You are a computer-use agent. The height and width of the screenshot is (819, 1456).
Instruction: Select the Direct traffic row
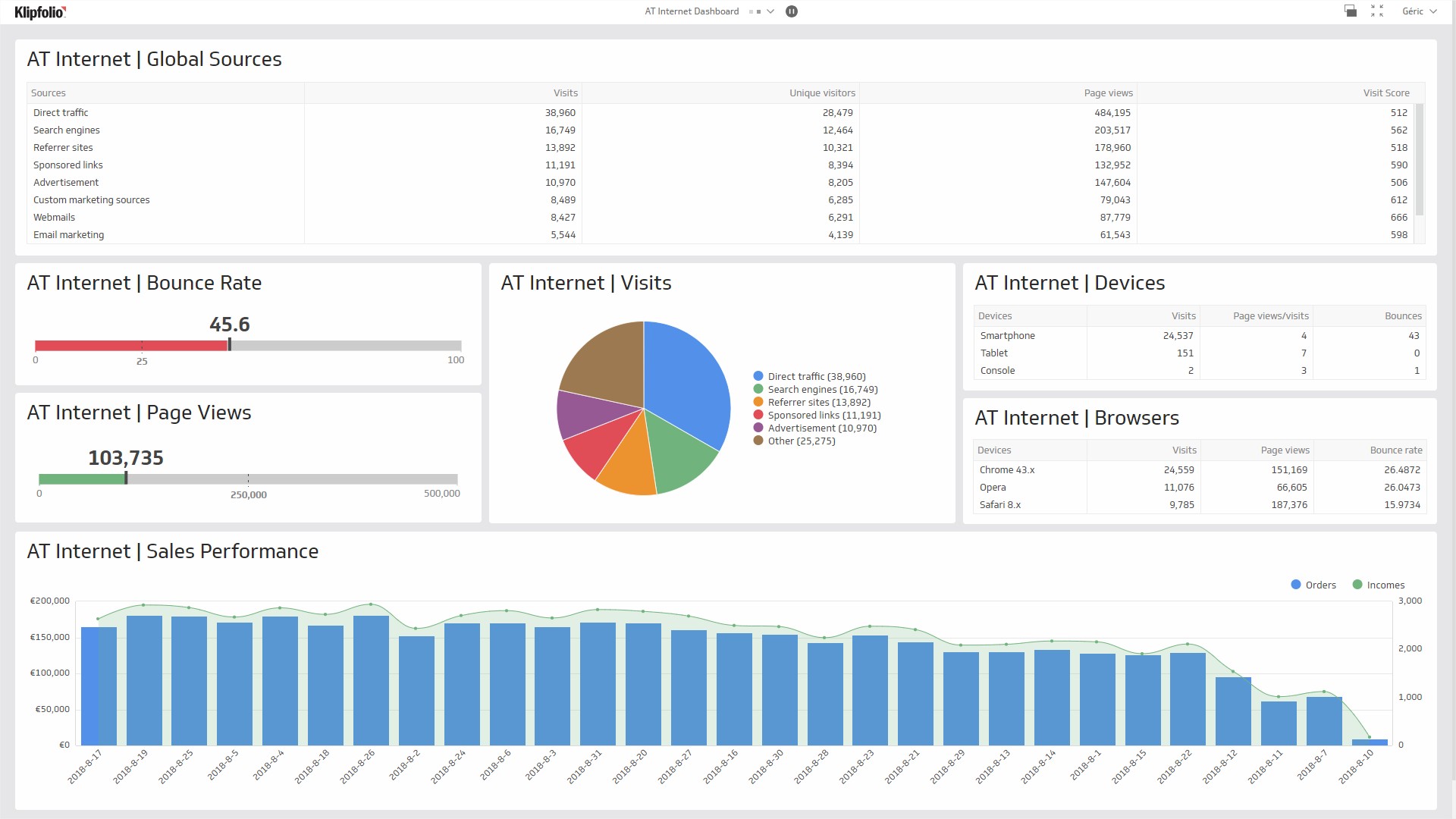(x=720, y=113)
